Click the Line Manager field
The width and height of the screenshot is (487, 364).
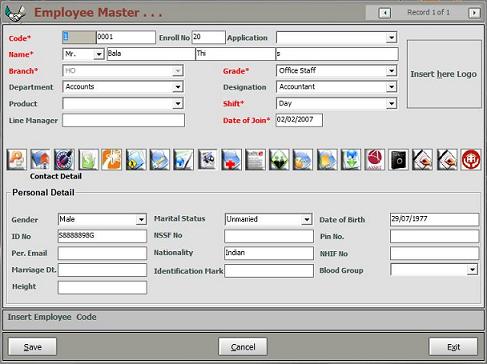click(123, 120)
